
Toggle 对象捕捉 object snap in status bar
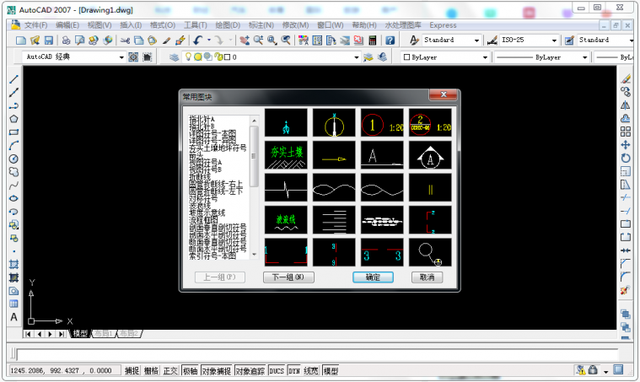point(216,371)
